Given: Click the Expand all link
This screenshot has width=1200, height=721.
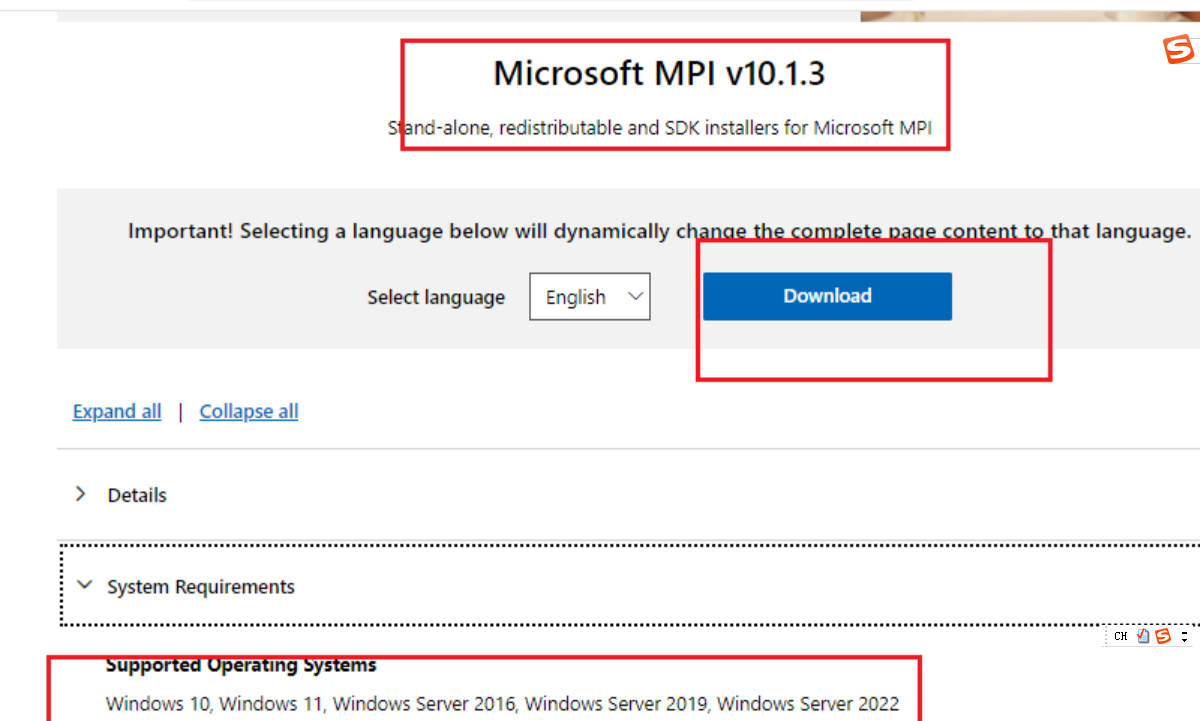Looking at the screenshot, I should tap(117, 411).
